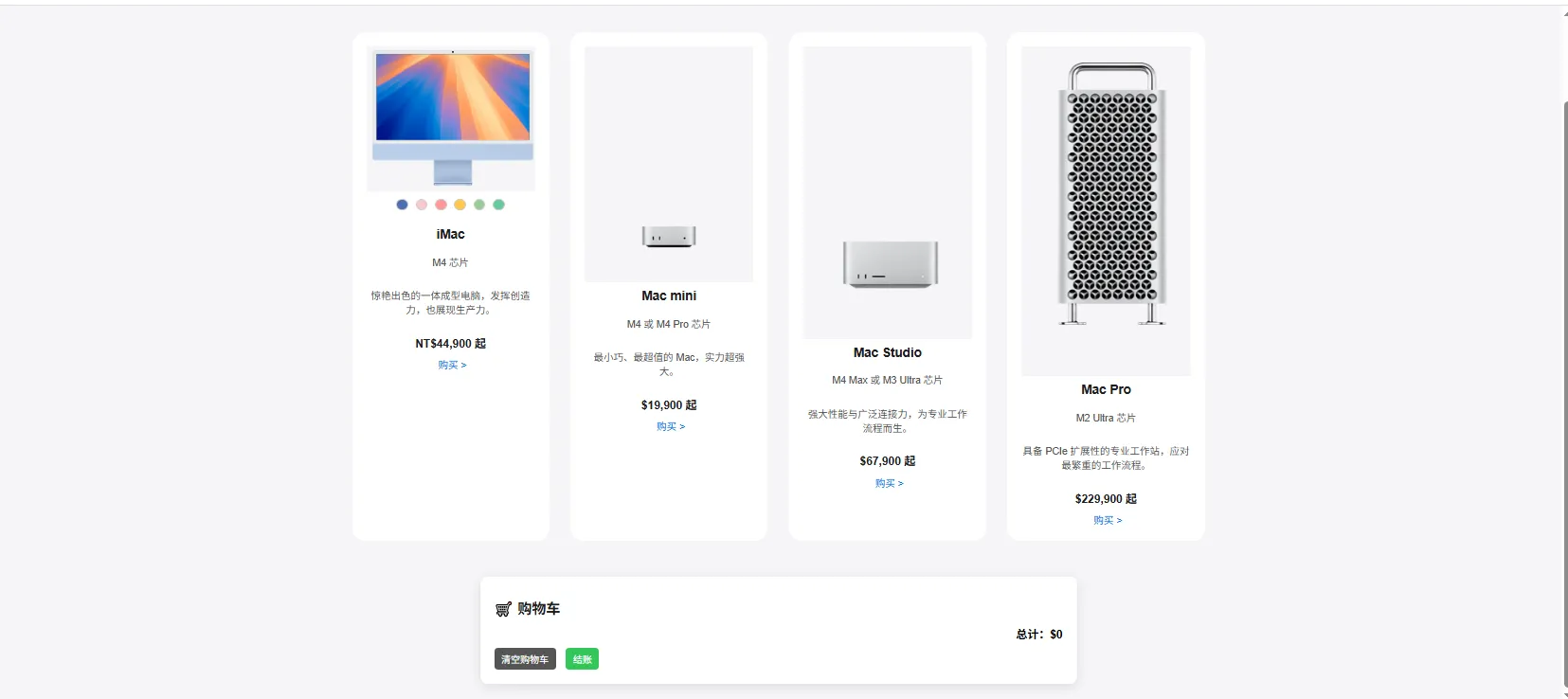Buy the Mac mini via 购买 link
This screenshot has width=1568, height=699.
point(671,426)
